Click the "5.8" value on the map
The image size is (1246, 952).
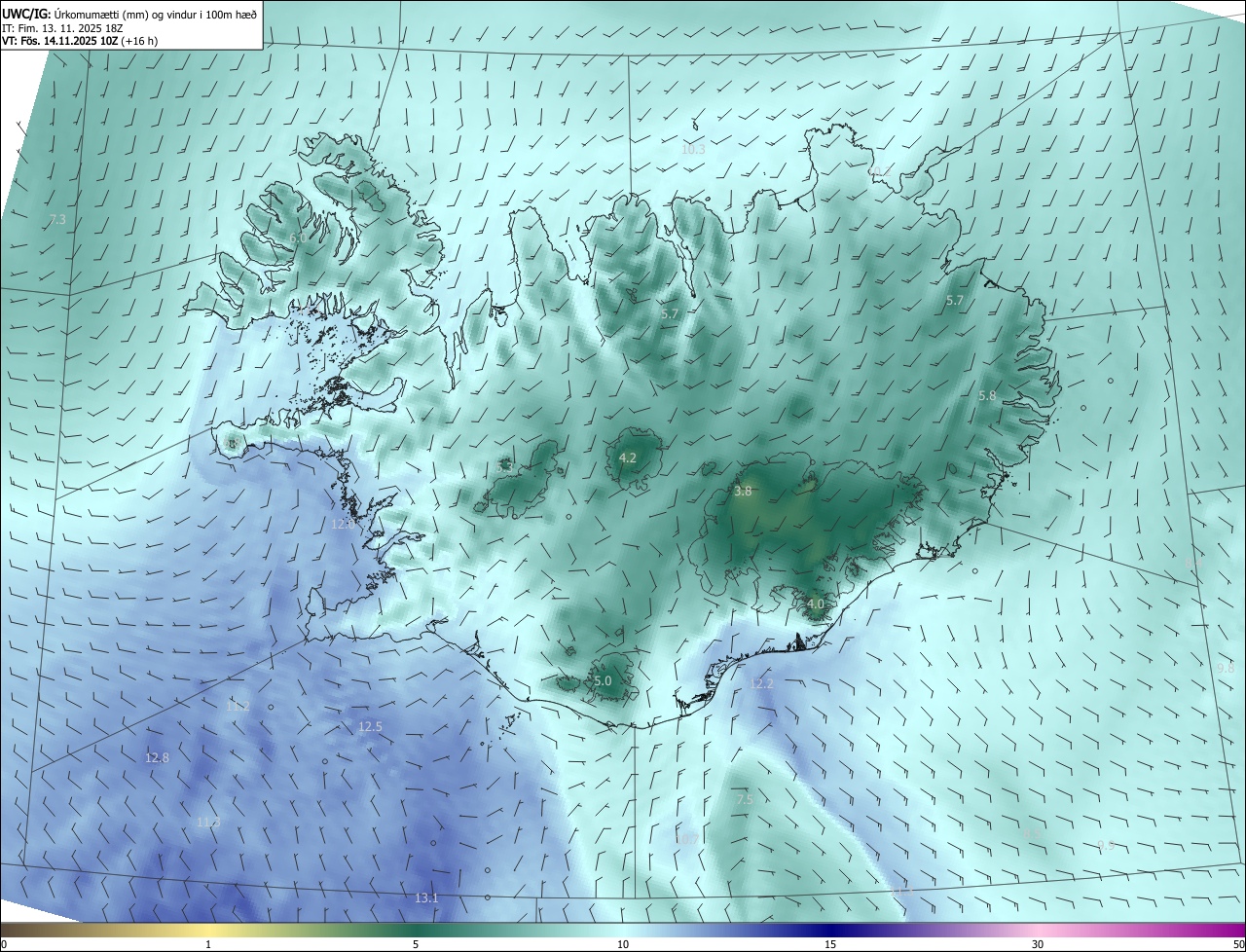coord(987,396)
